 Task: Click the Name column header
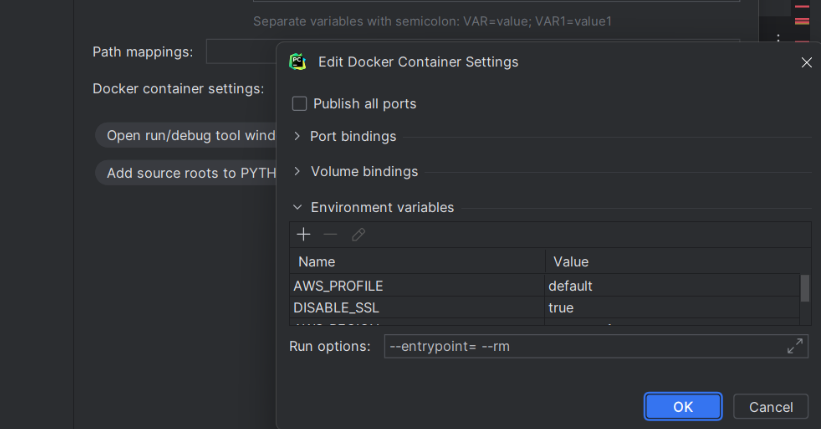[417, 261]
